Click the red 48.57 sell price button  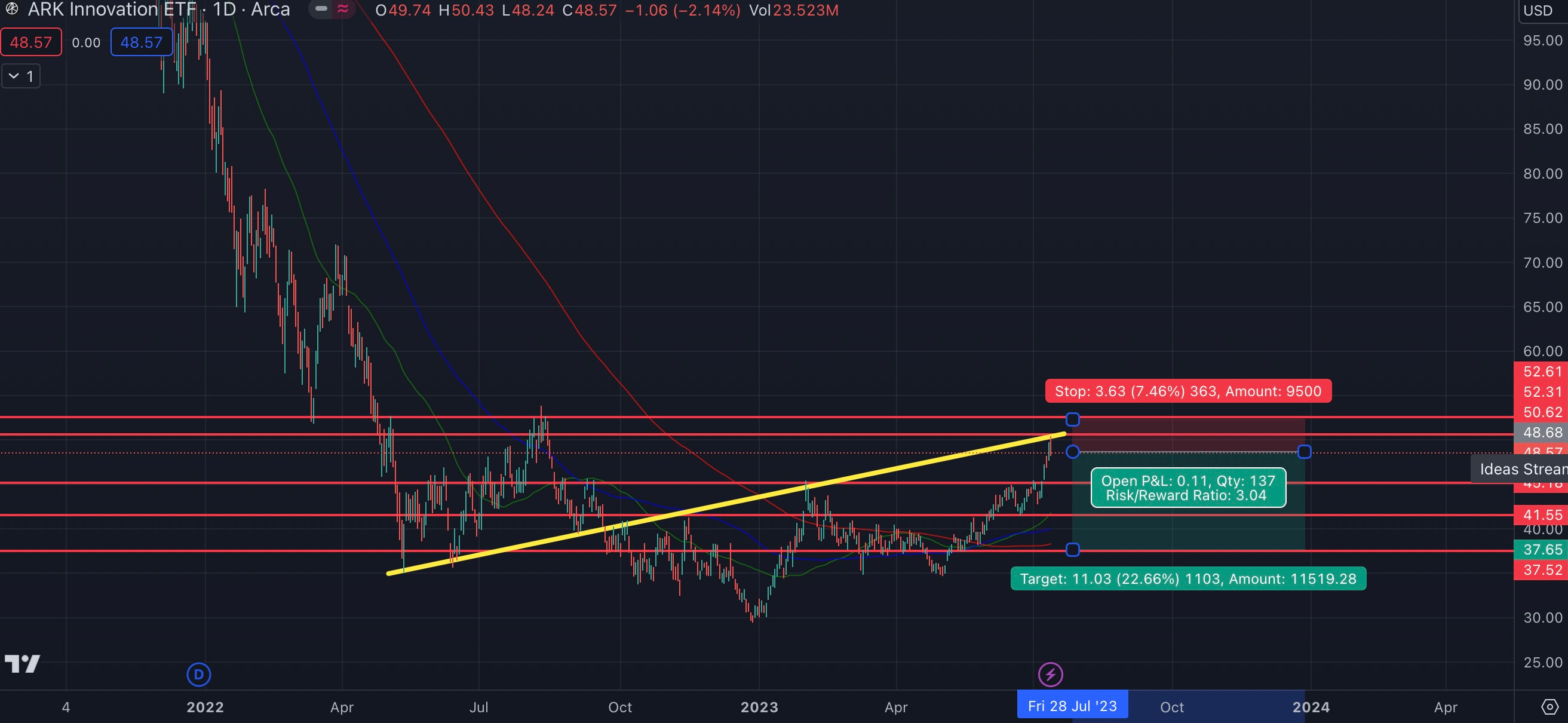tap(31, 42)
